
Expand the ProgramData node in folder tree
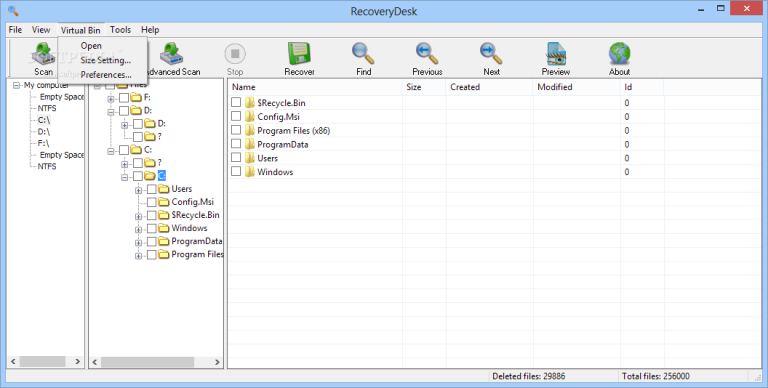[x=139, y=242]
